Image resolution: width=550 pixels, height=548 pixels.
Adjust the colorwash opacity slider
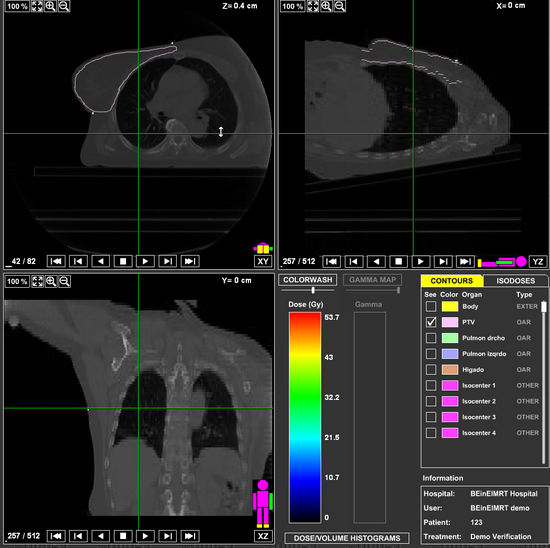click(313, 290)
